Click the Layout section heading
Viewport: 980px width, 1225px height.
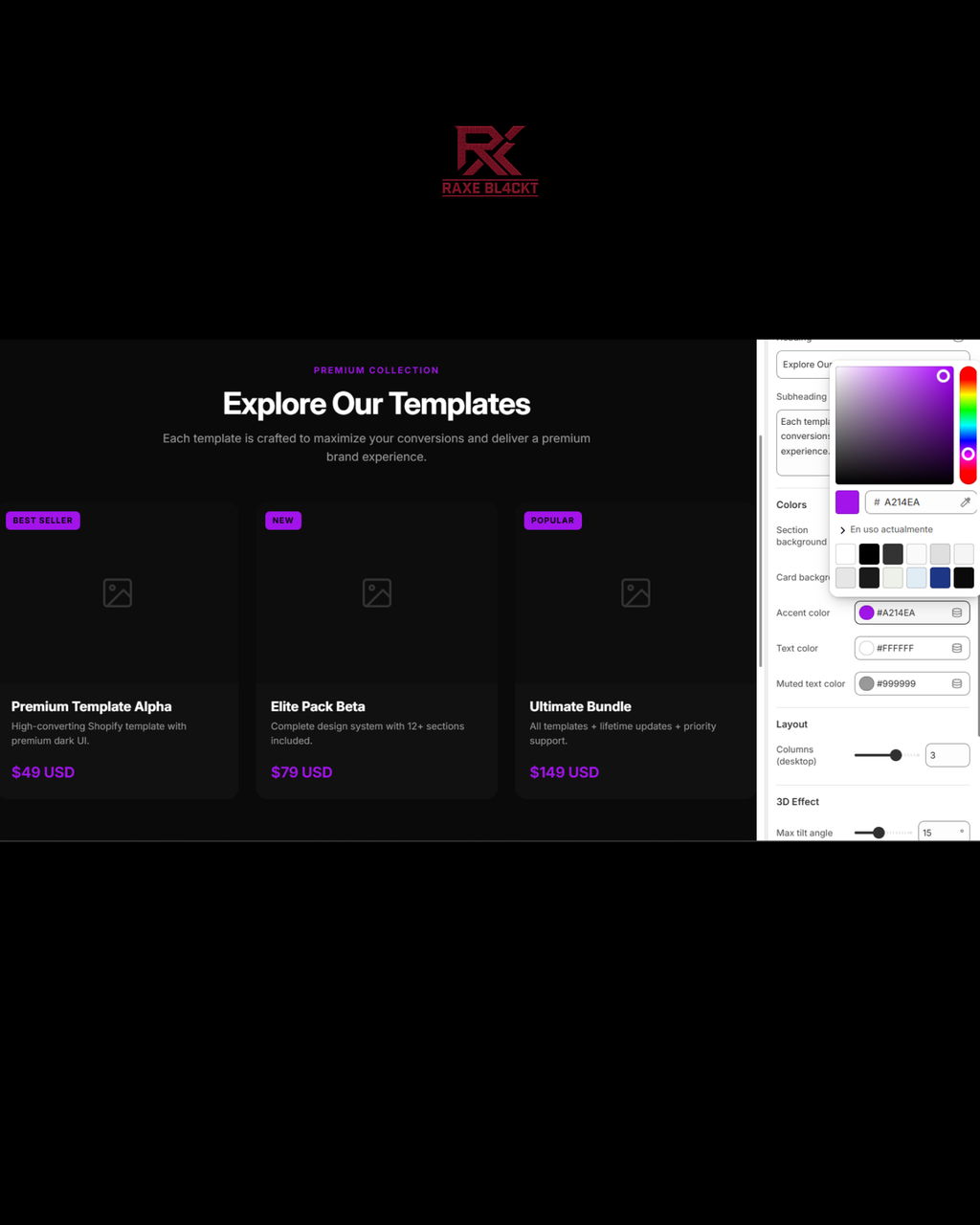(792, 724)
